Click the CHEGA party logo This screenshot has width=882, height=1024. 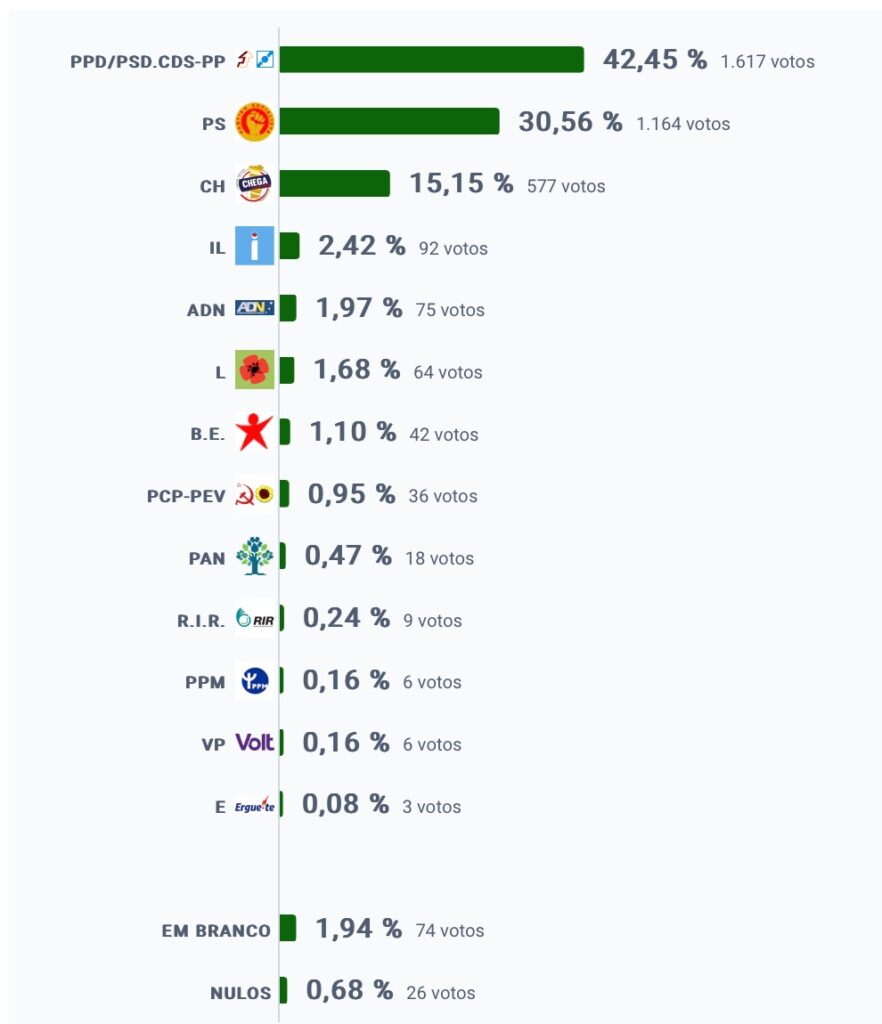pos(255,184)
